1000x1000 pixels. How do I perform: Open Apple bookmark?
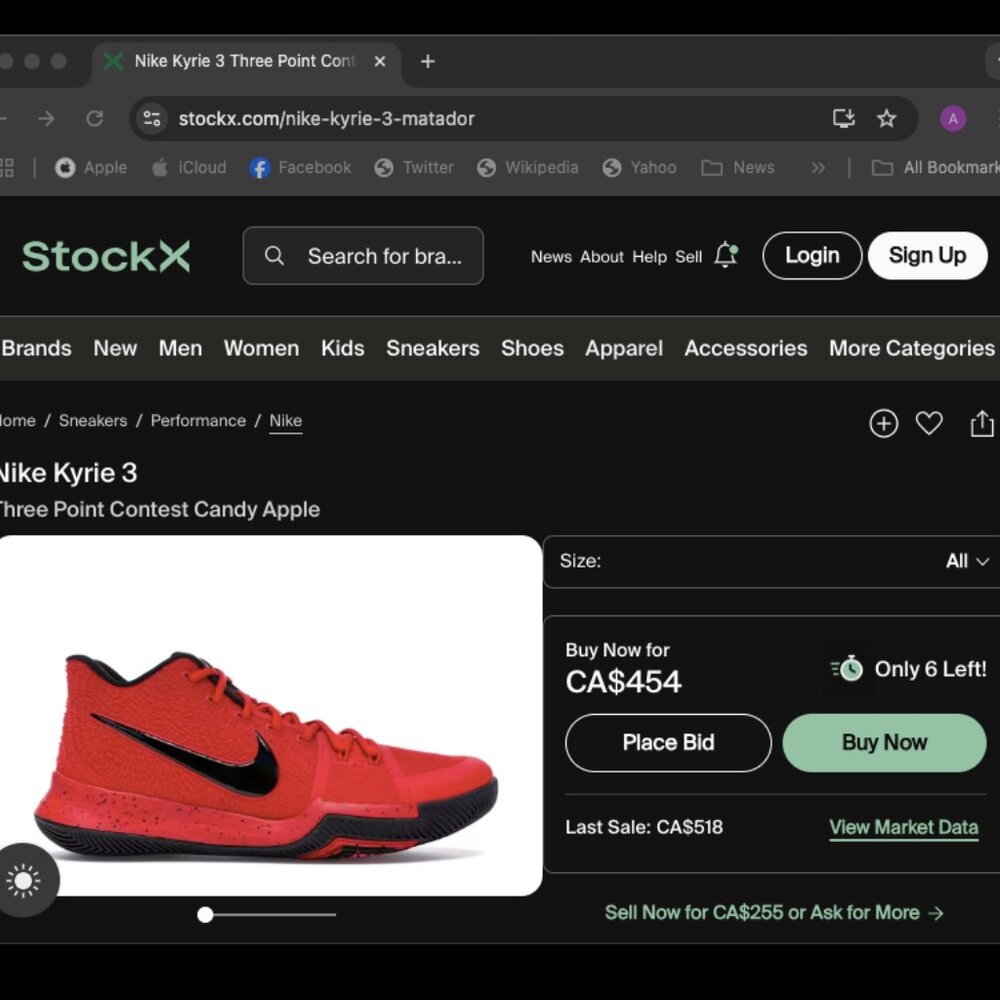(x=91, y=168)
